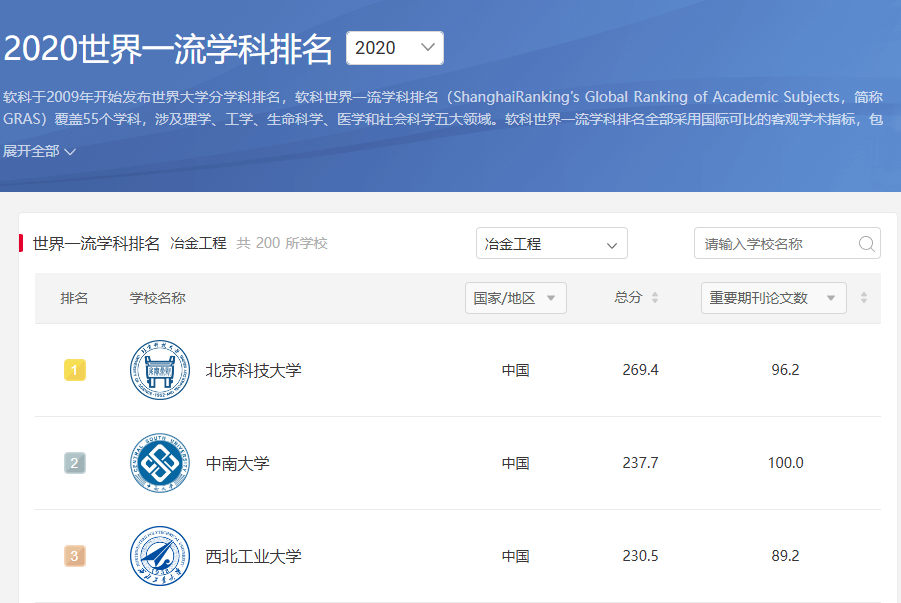901x603 pixels.
Task: Select the total score 237.7
Action: pyautogui.click(x=640, y=463)
